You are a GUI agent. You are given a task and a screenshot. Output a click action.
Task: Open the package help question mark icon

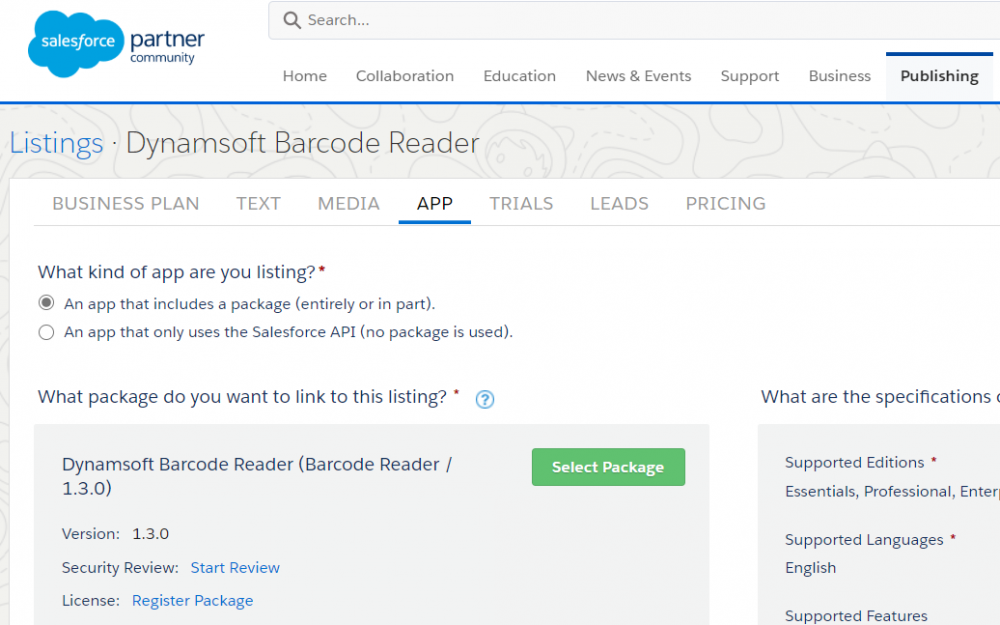(x=485, y=399)
